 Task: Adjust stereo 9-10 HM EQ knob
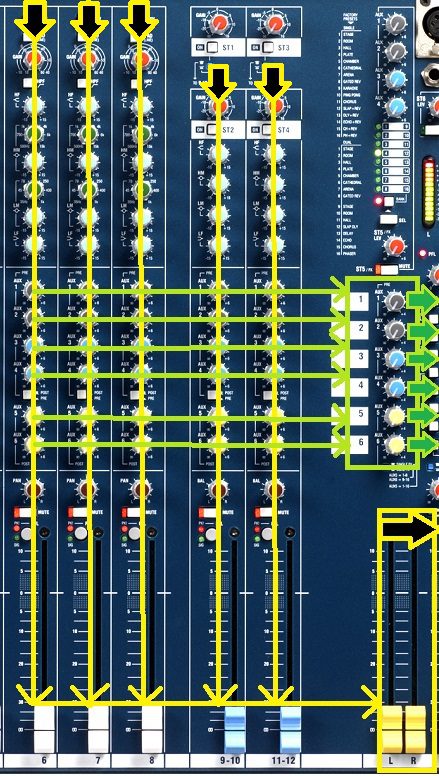[x=219, y=184]
